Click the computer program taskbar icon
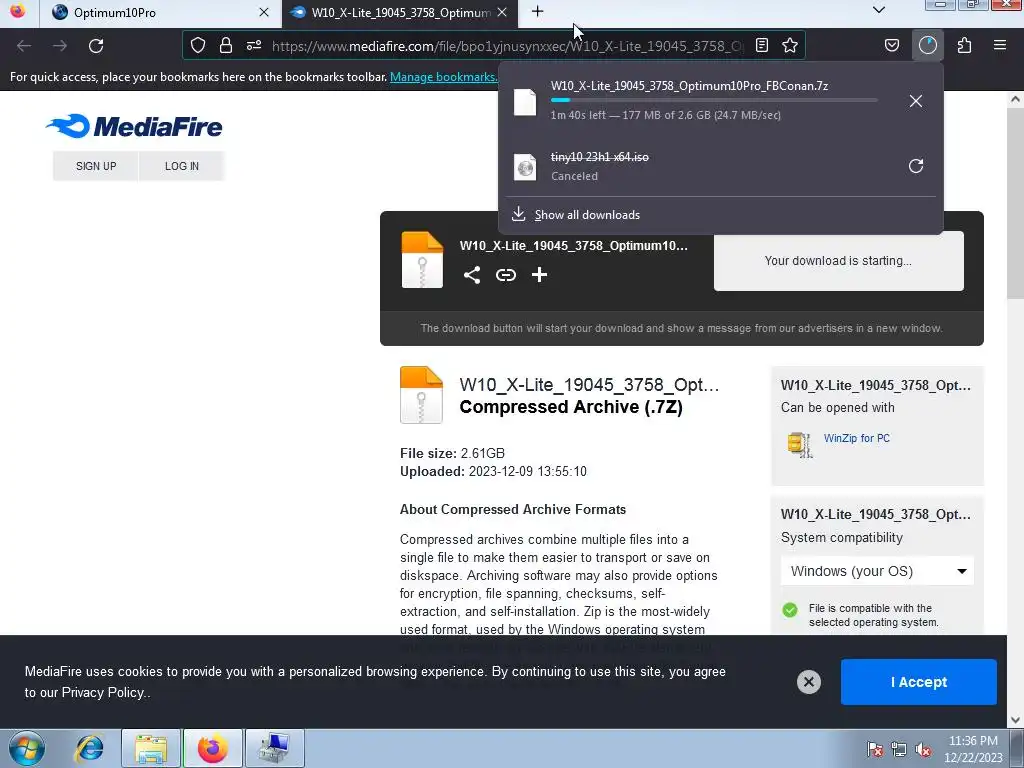Image resolution: width=1024 pixels, height=768 pixels. click(274, 748)
